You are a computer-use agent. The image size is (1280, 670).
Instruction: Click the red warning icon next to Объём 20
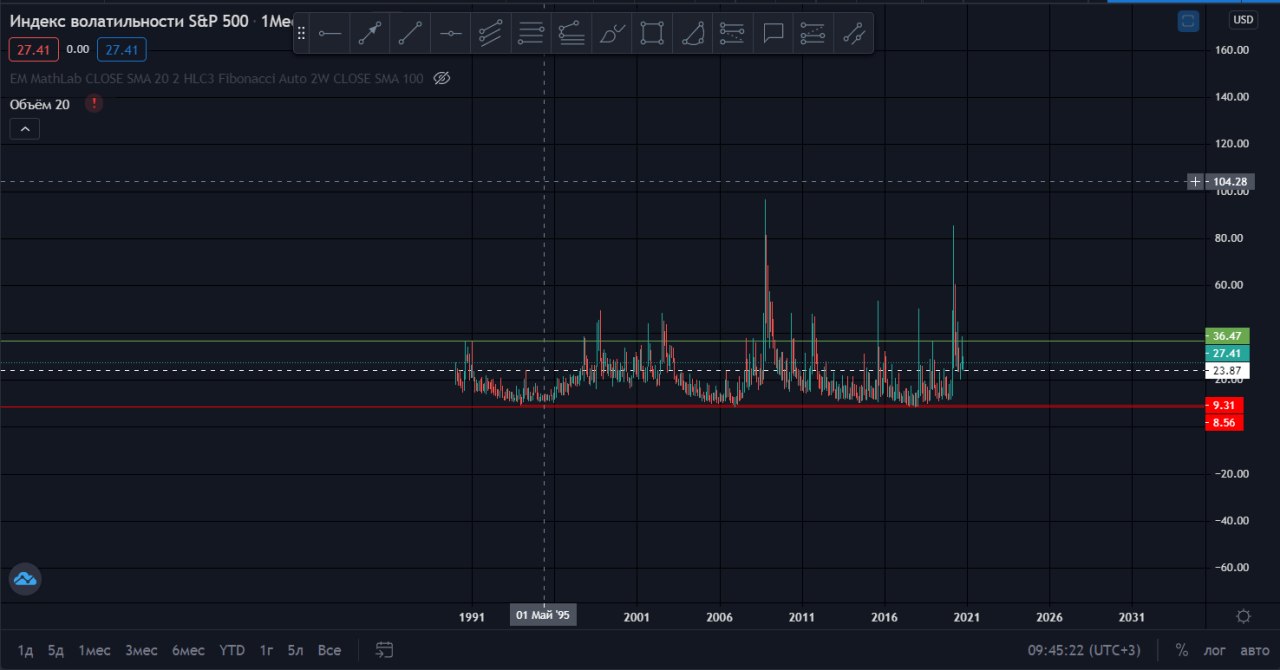94,103
